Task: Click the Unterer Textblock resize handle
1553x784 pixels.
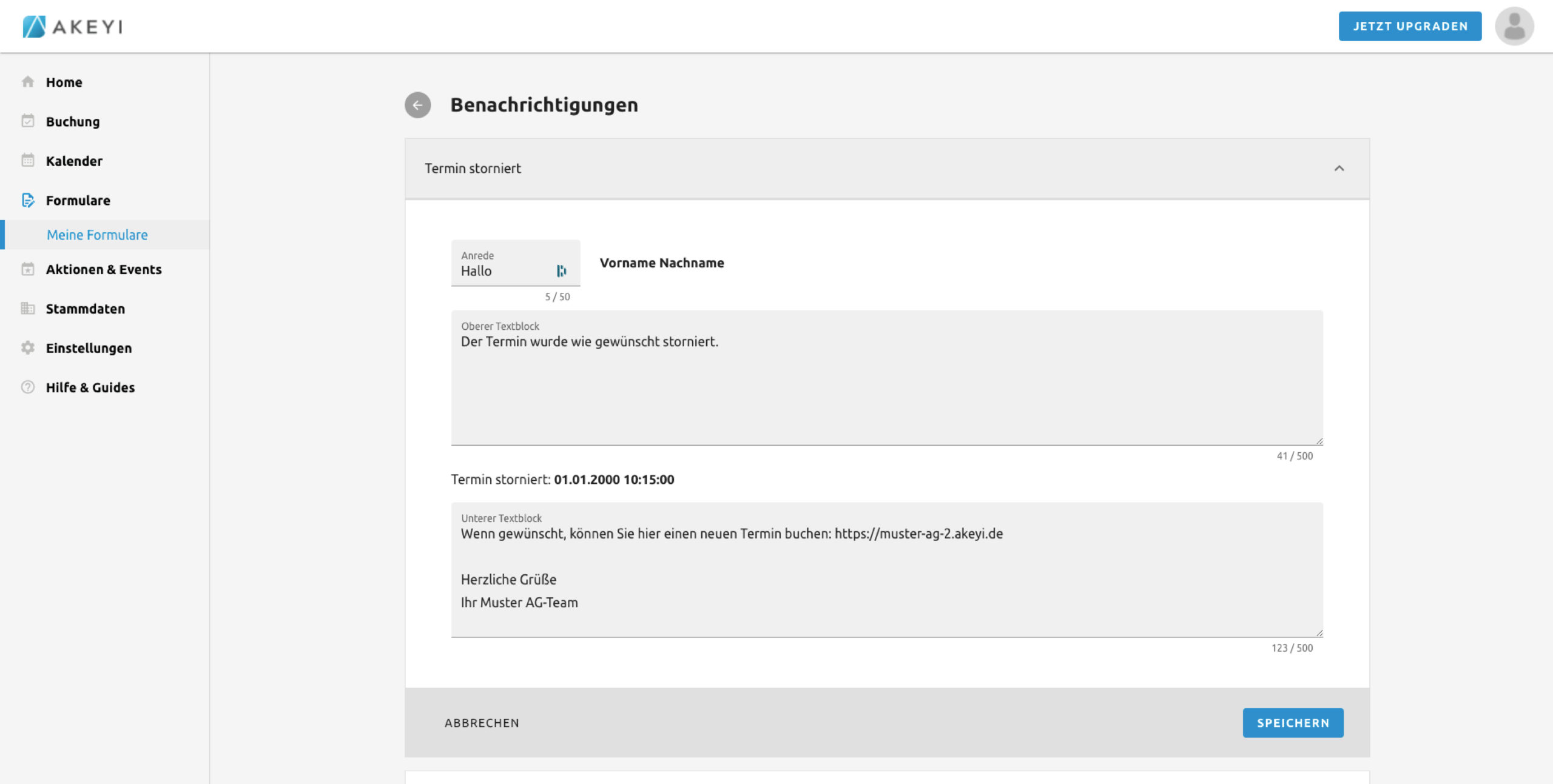Action: pyautogui.click(x=1319, y=633)
